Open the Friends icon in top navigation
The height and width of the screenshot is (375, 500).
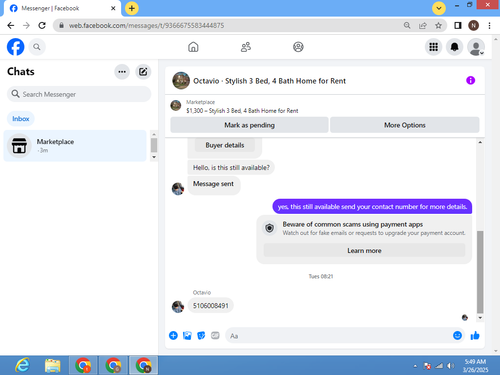click(x=246, y=47)
